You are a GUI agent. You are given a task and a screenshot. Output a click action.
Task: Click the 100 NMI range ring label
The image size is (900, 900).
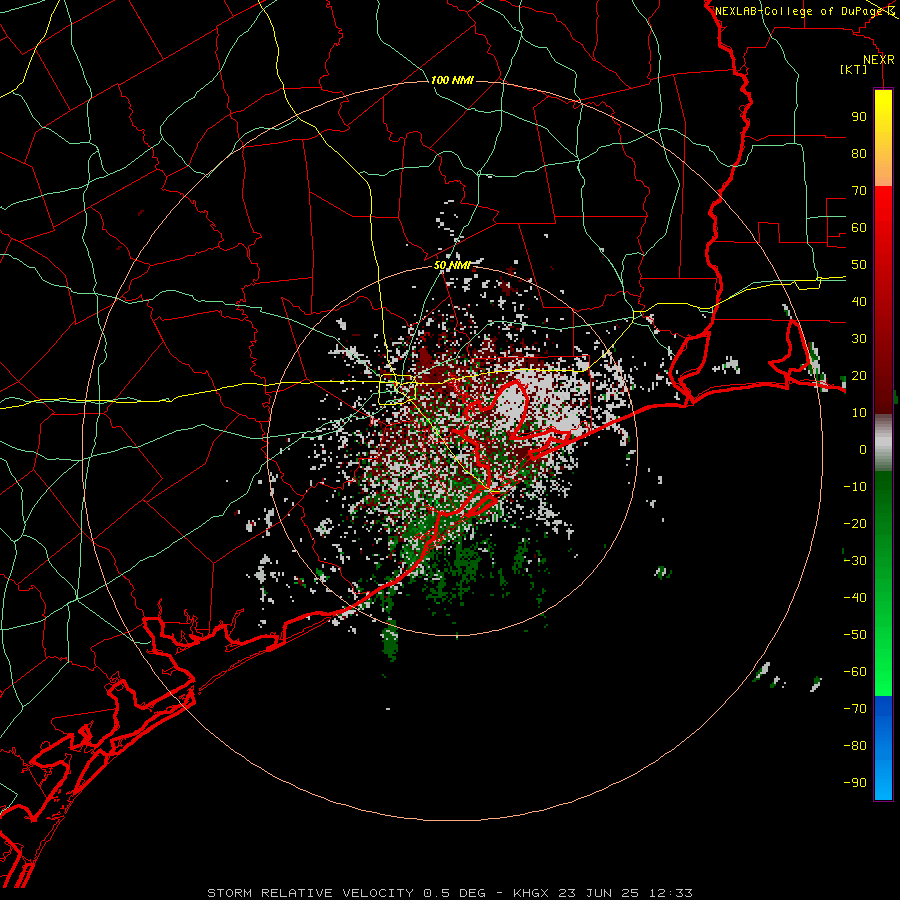[452, 80]
